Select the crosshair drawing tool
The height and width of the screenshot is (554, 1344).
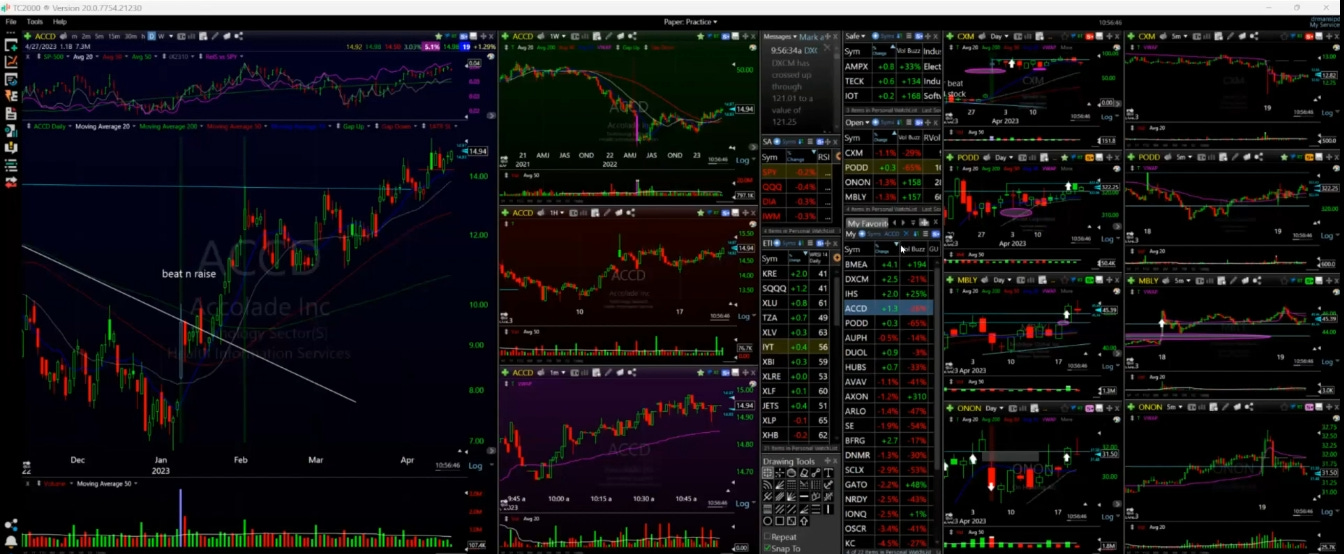(780, 473)
